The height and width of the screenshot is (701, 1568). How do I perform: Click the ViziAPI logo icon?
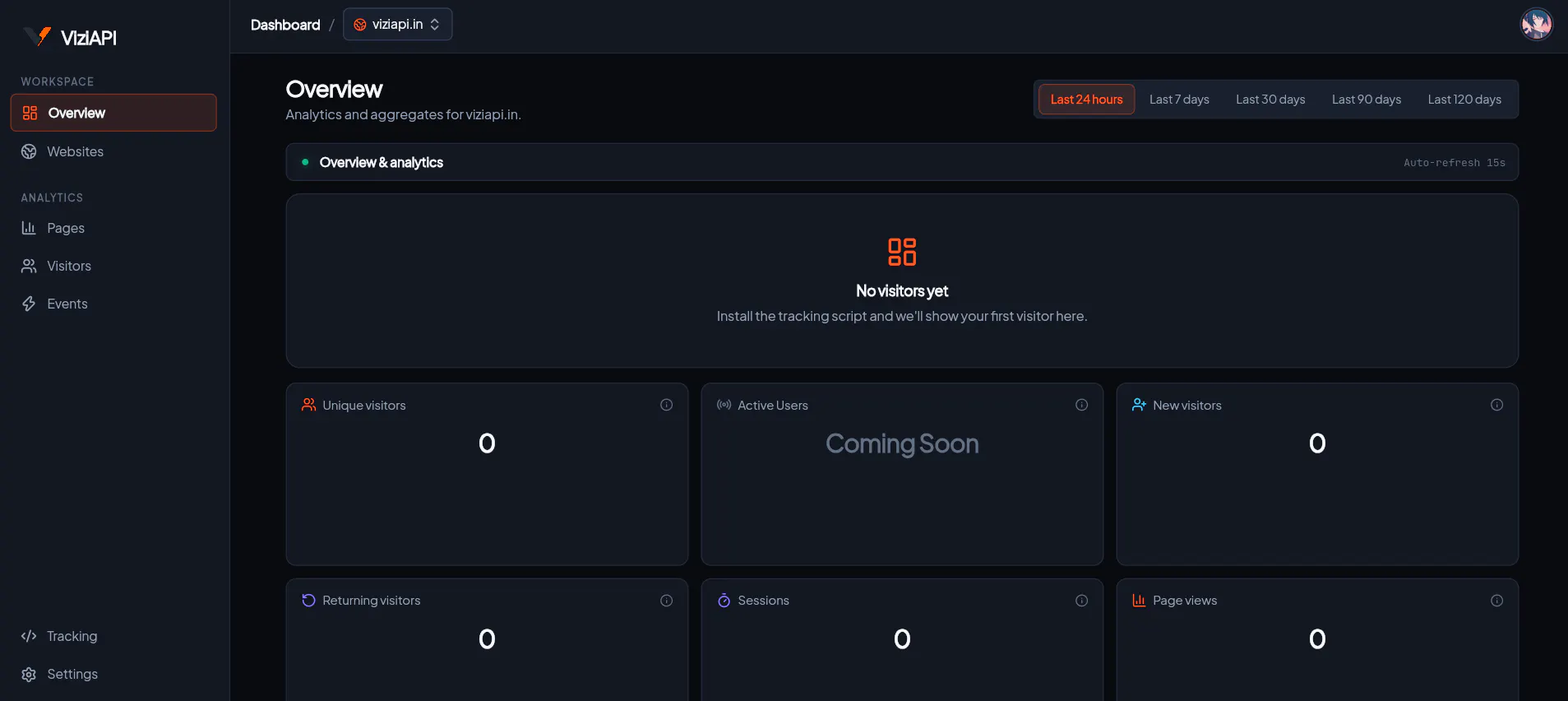click(x=38, y=37)
